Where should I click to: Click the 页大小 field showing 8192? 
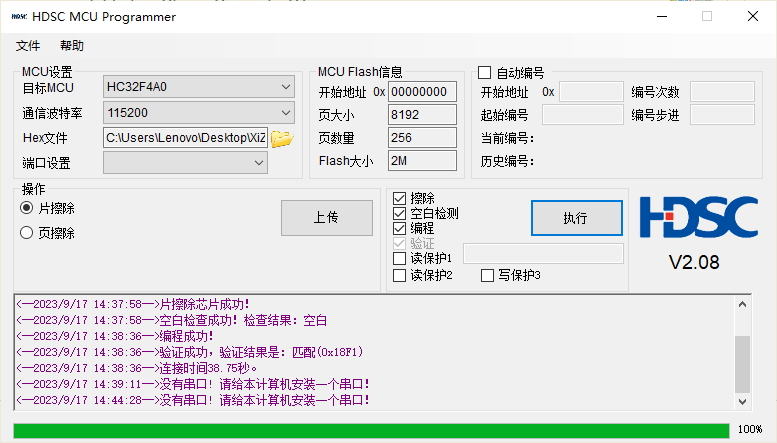click(422, 115)
